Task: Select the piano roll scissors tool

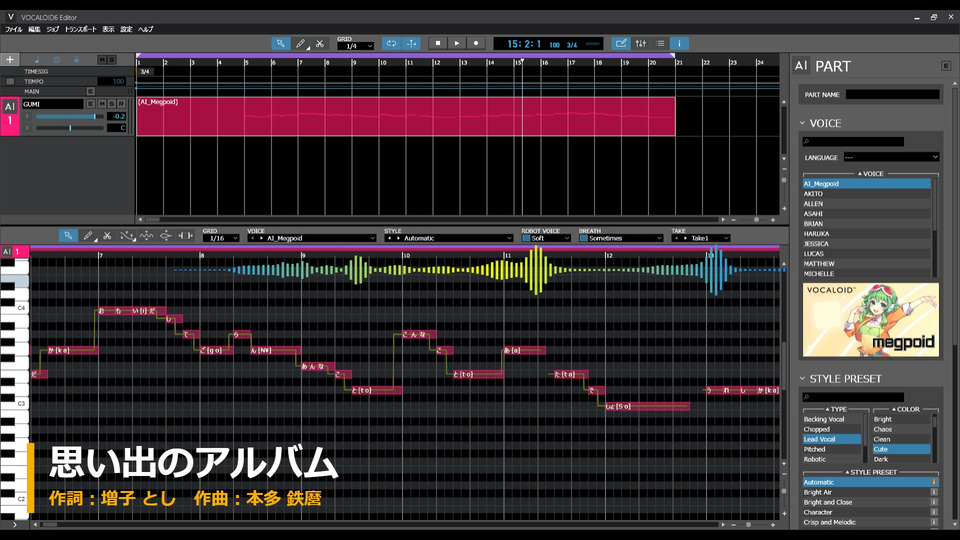Action: (x=107, y=236)
